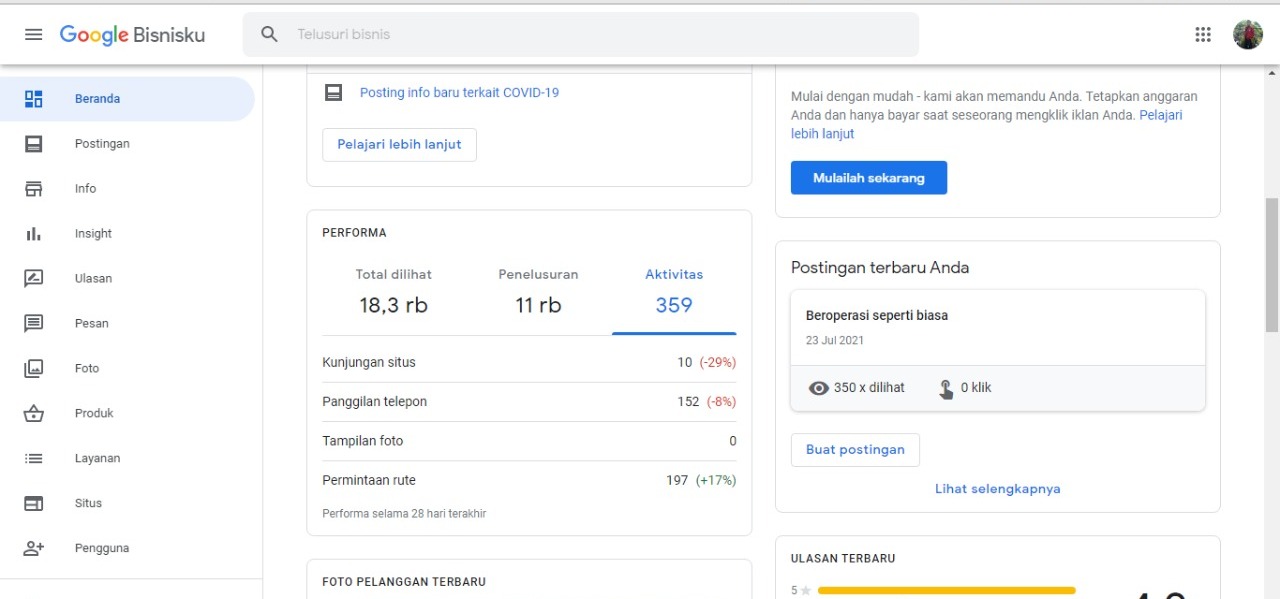Open the hamburger main menu

33,34
